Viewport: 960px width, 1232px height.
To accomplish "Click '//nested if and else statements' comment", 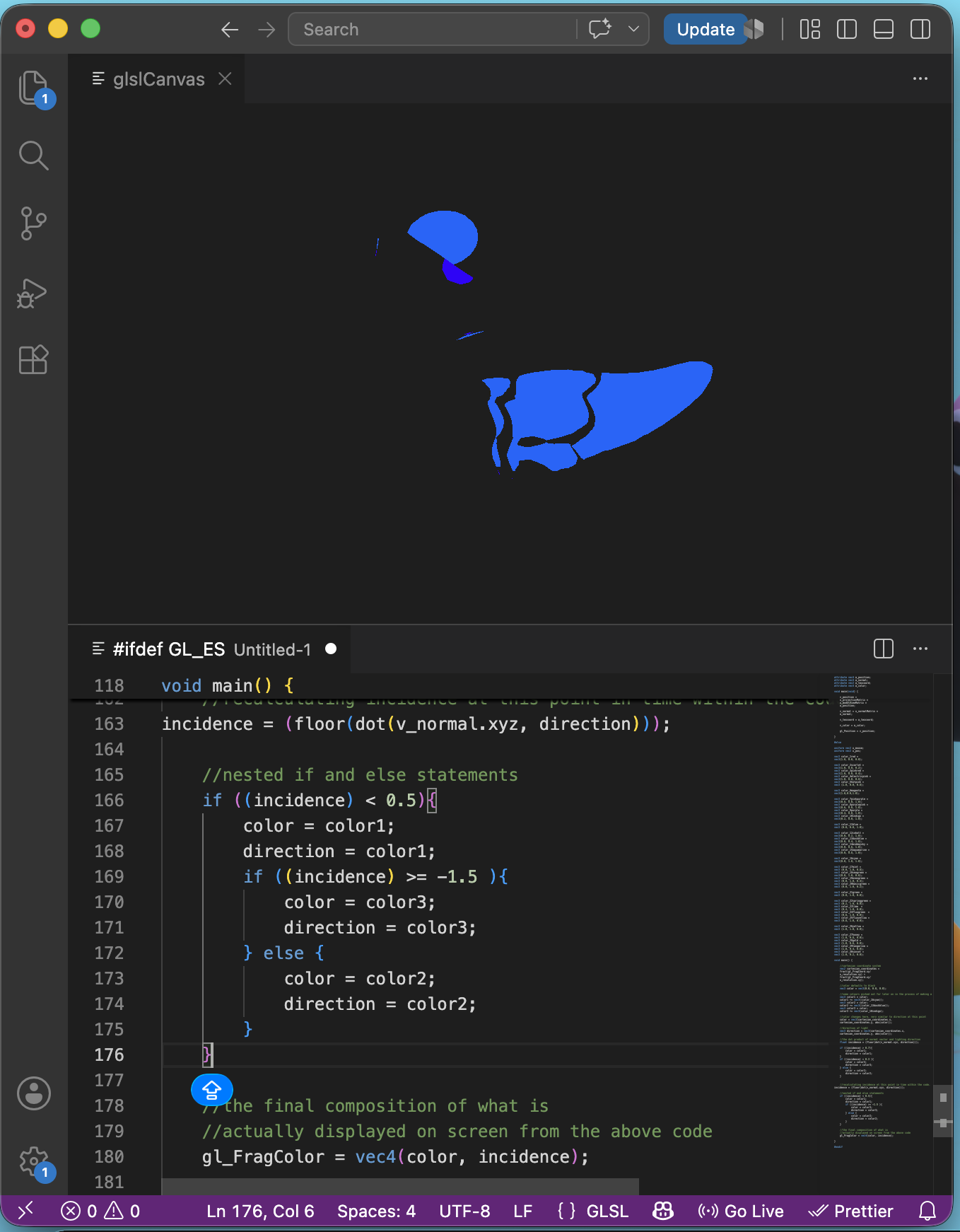I will [360, 775].
